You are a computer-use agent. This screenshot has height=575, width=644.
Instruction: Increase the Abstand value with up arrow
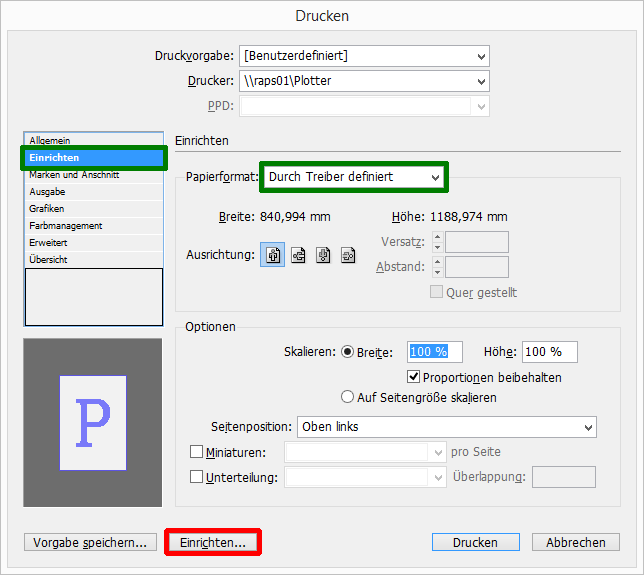tap(438, 262)
